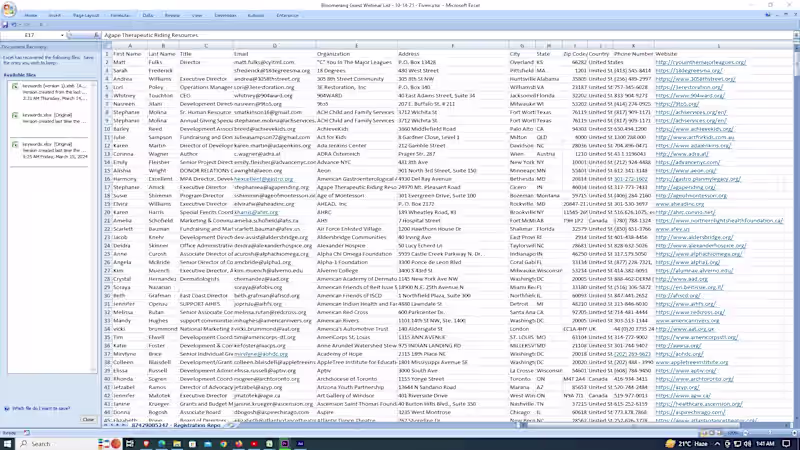Open the Review ribbon tab
The width and height of the screenshot is (800, 450).
pos(172,15)
